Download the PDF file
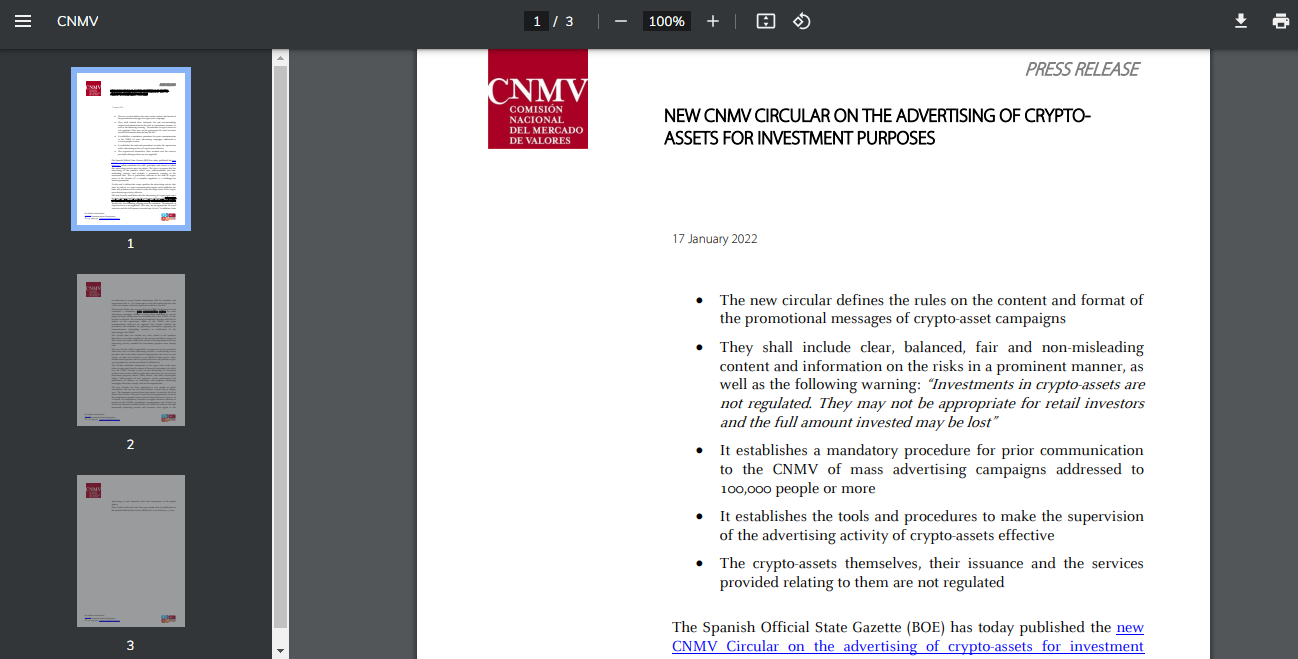Viewport: 1298px width, 659px height. (1241, 21)
